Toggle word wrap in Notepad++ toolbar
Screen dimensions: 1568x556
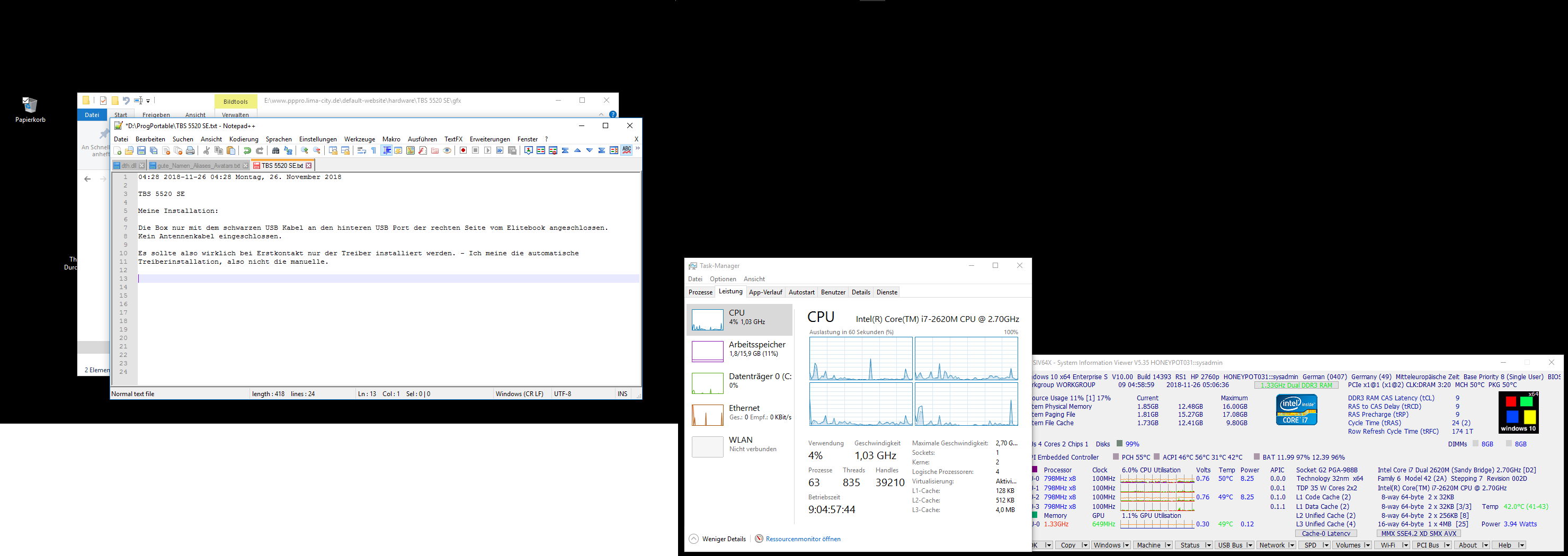pyautogui.click(x=362, y=150)
